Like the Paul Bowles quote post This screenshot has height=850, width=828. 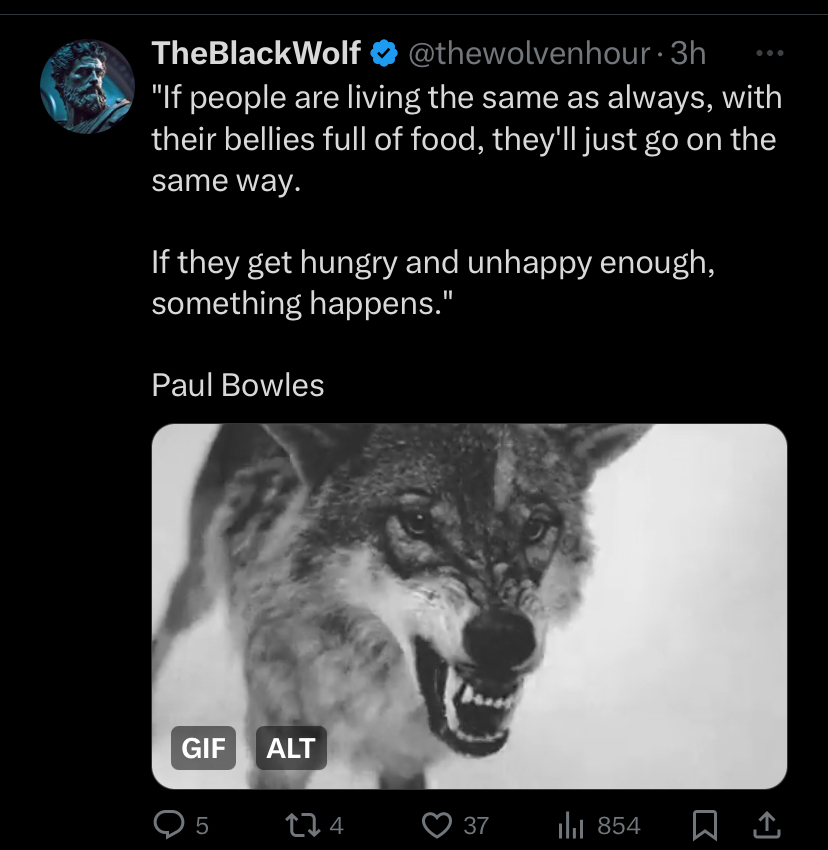(x=436, y=825)
